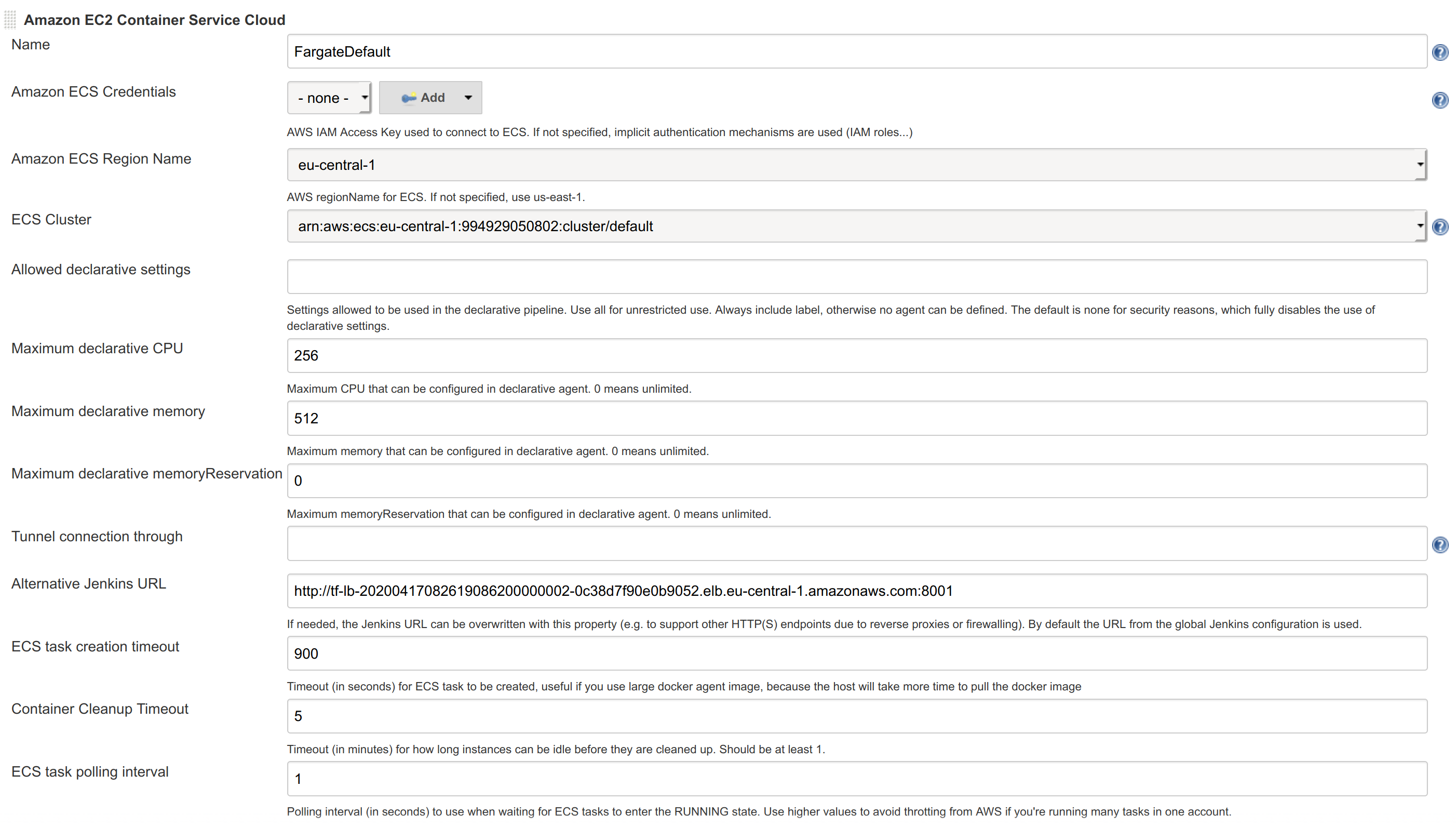This screenshot has height=827, width=1456.
Task: Click the 'Polling interval (in seconds)' hint text
Action: coord(759,811)
